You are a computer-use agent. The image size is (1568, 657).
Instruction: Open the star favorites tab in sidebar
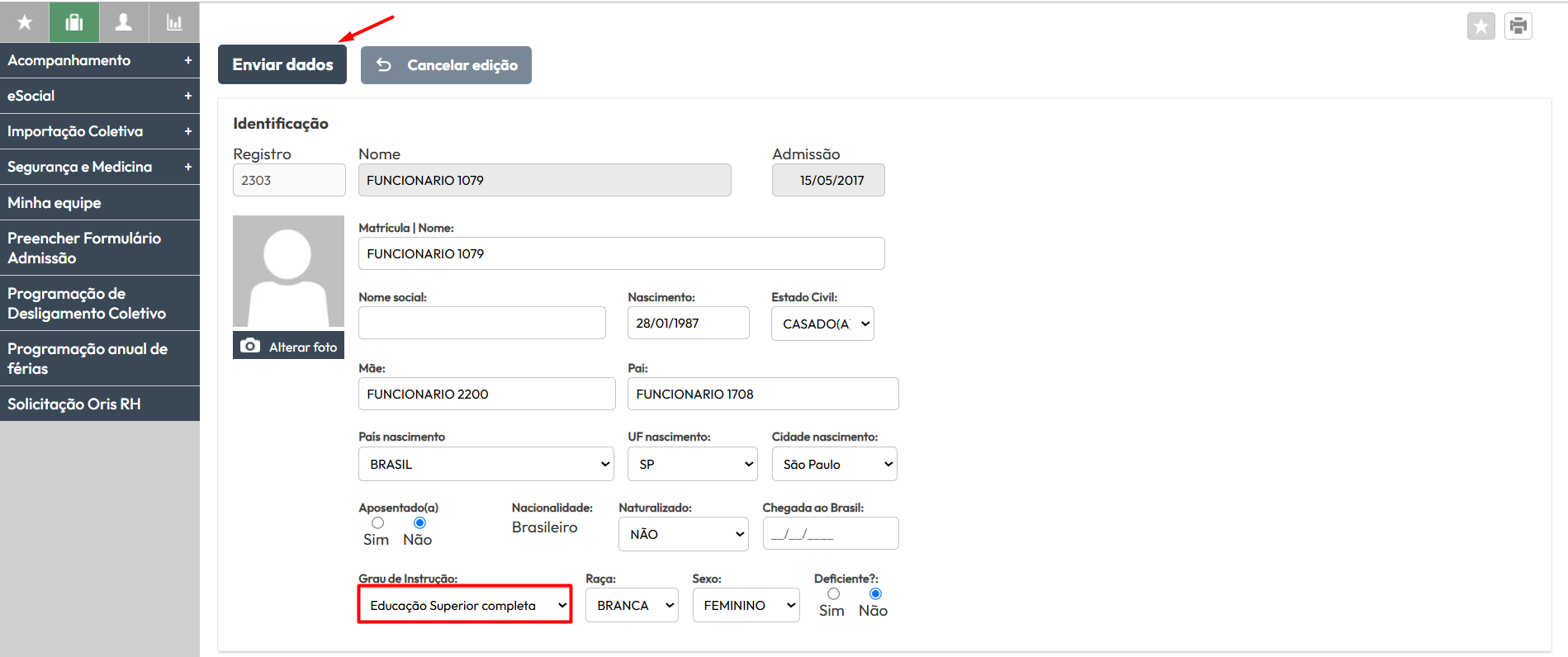[x=25, y=22]
